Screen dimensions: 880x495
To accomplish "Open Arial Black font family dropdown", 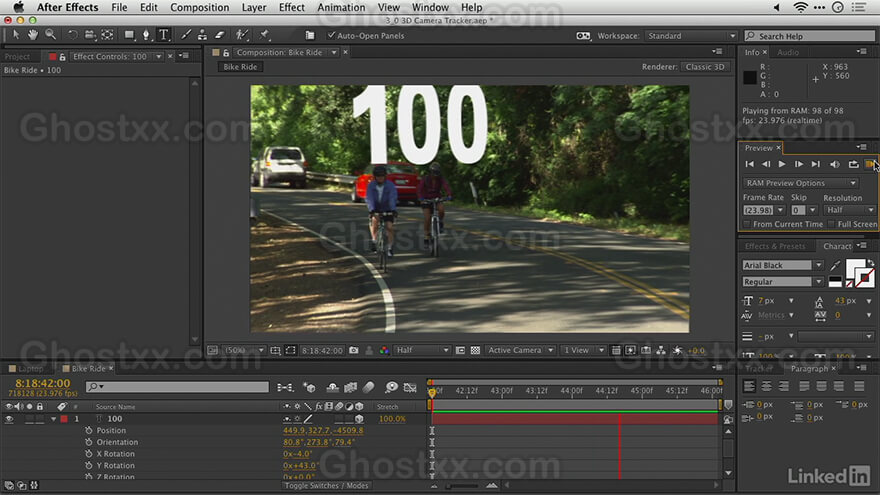I will (x=819, y=265).
